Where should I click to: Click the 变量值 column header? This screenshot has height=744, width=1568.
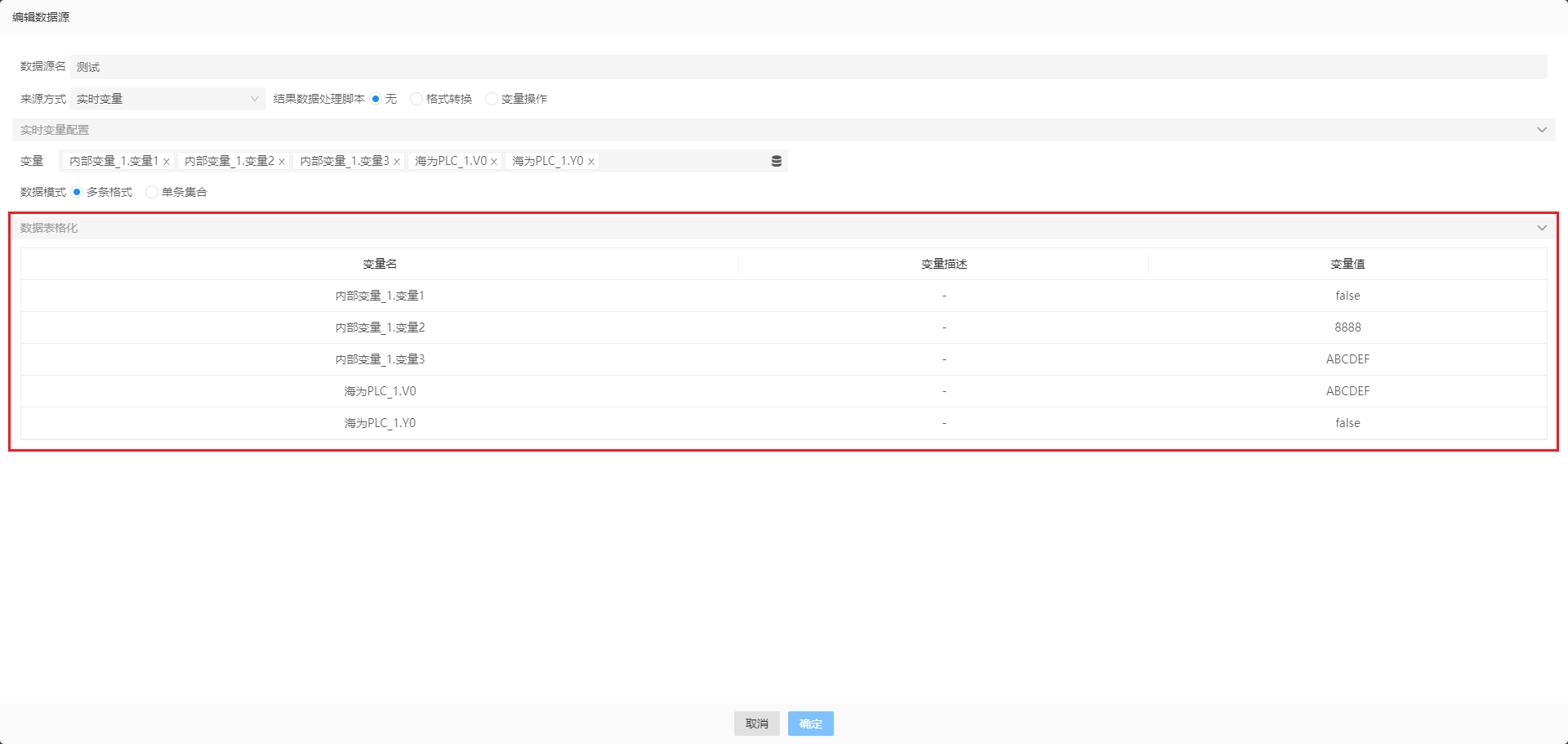pyautogui.click(x=1347, y=264)
